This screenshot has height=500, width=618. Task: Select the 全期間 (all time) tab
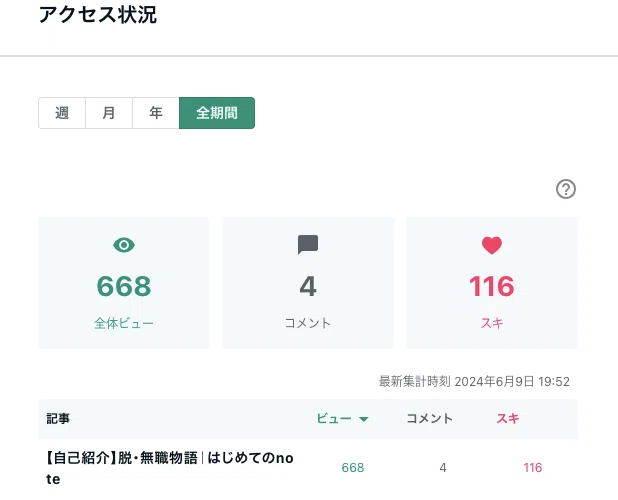click(x=217, y=113)
